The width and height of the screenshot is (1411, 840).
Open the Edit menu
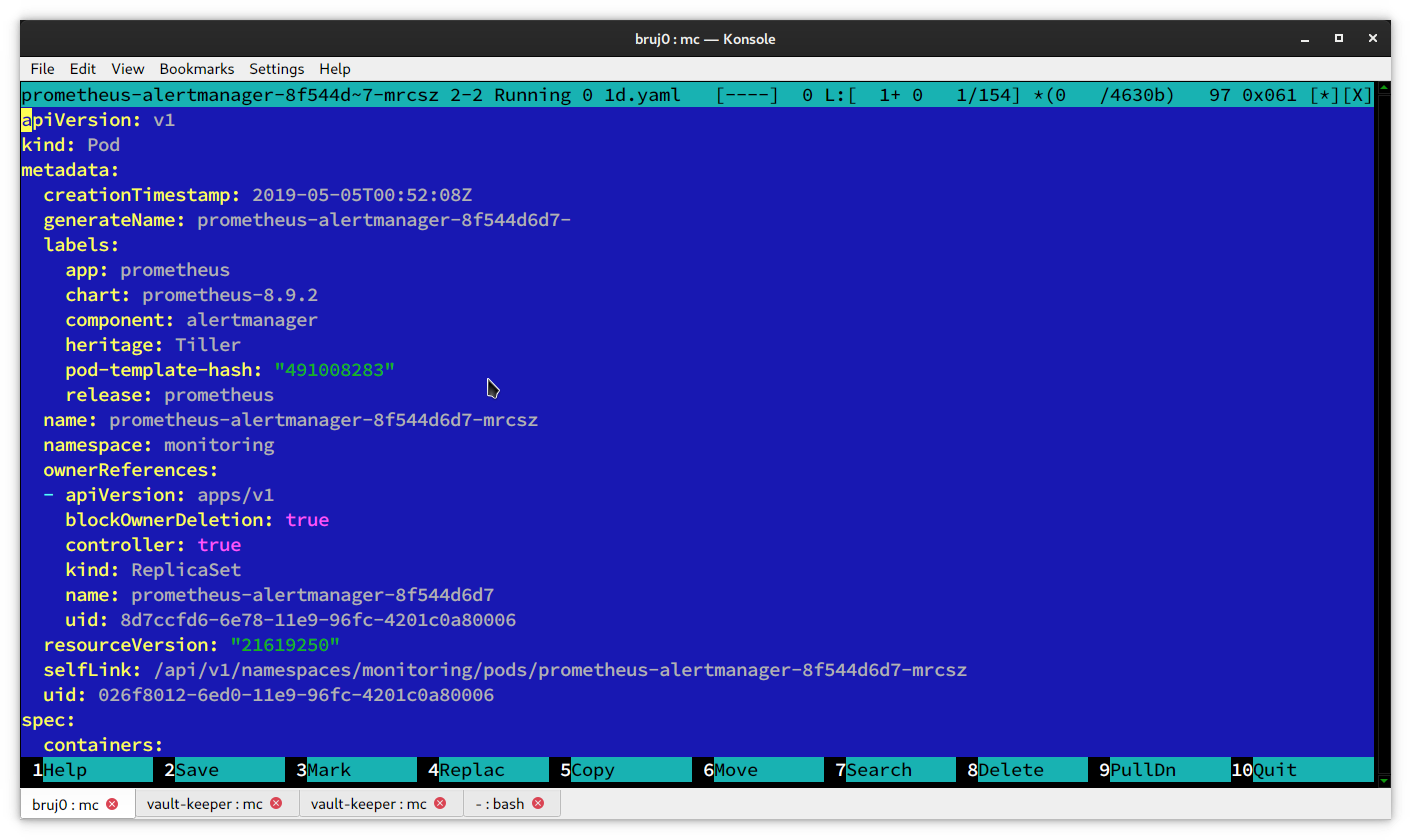(x=83, y=69)
